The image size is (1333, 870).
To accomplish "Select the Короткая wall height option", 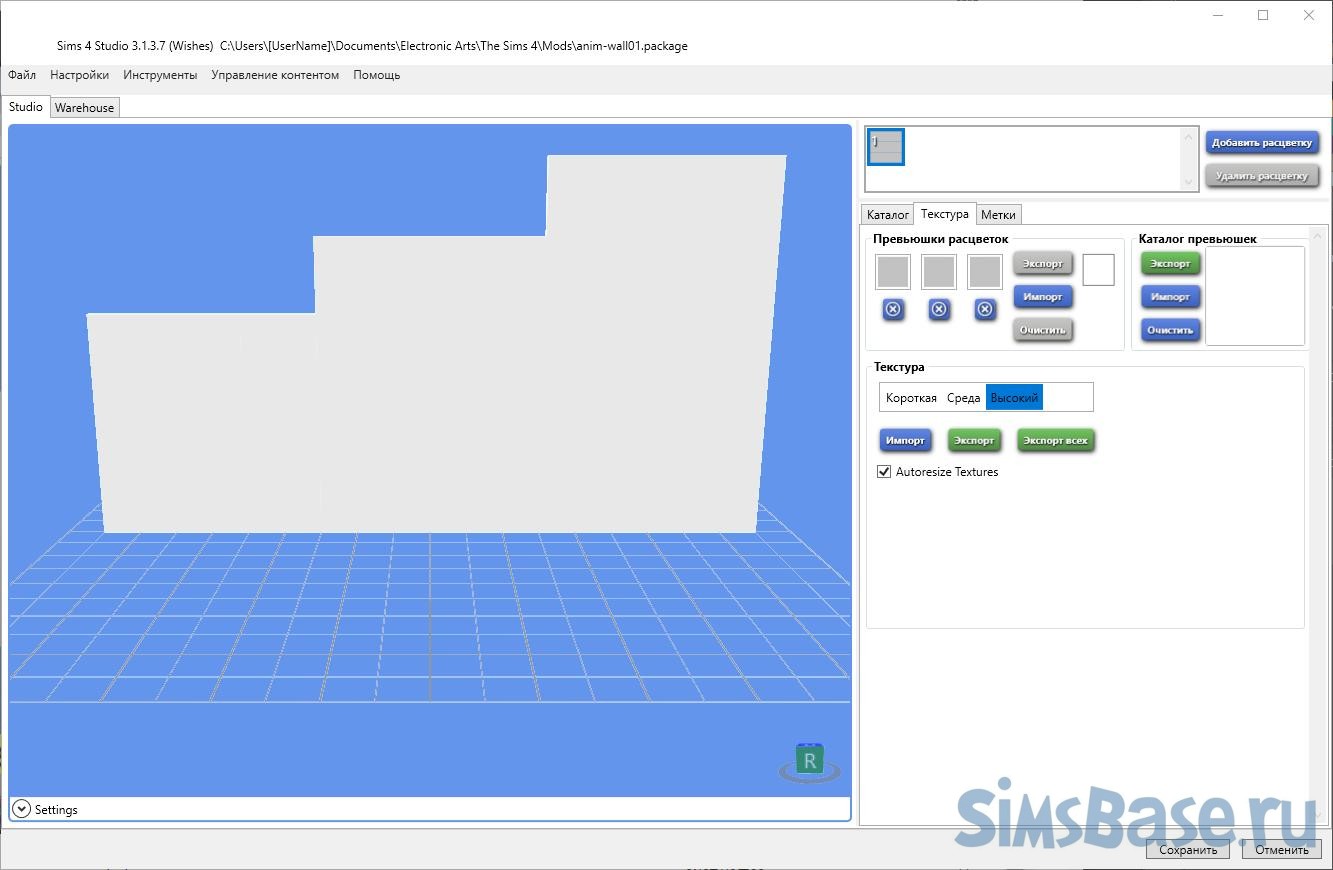I will coord(911,398).
